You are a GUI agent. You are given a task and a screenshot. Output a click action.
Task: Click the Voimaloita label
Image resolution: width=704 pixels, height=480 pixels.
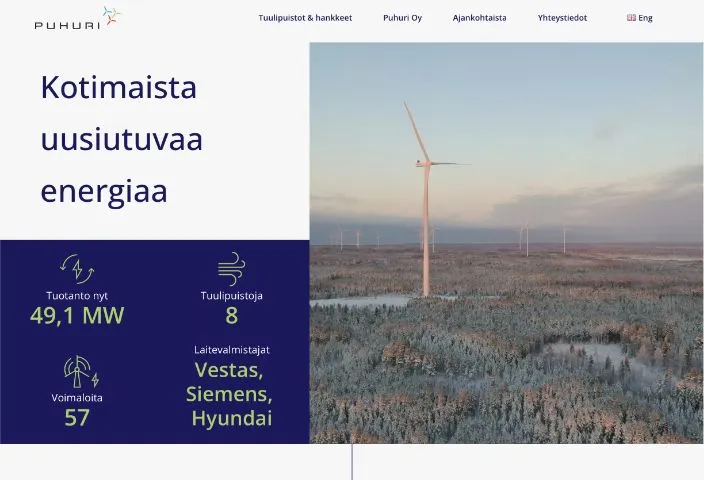[x=77, y=398]
